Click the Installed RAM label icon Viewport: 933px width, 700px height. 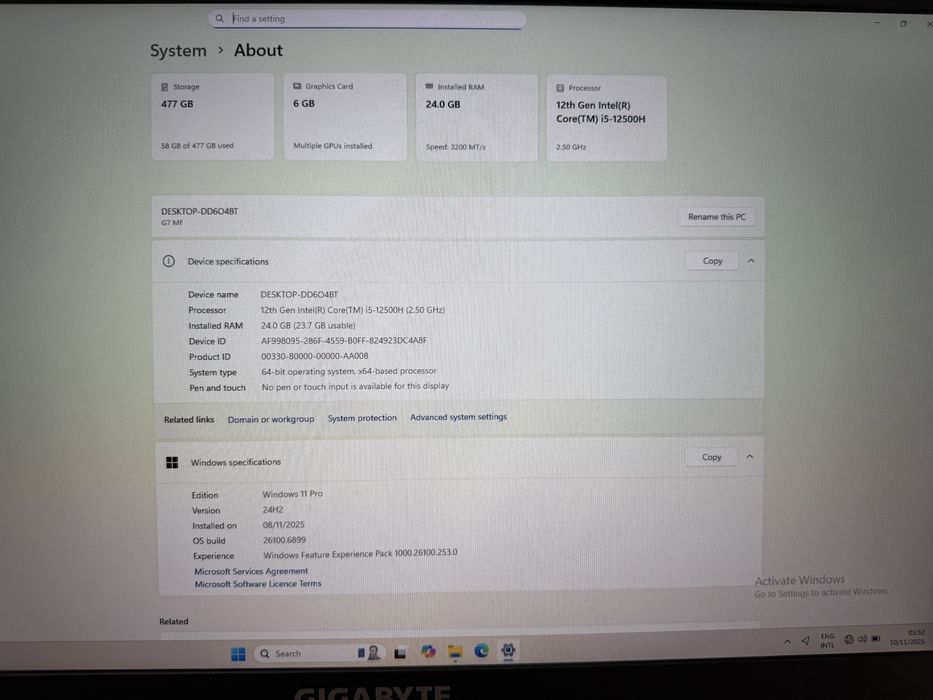point(429,86)
